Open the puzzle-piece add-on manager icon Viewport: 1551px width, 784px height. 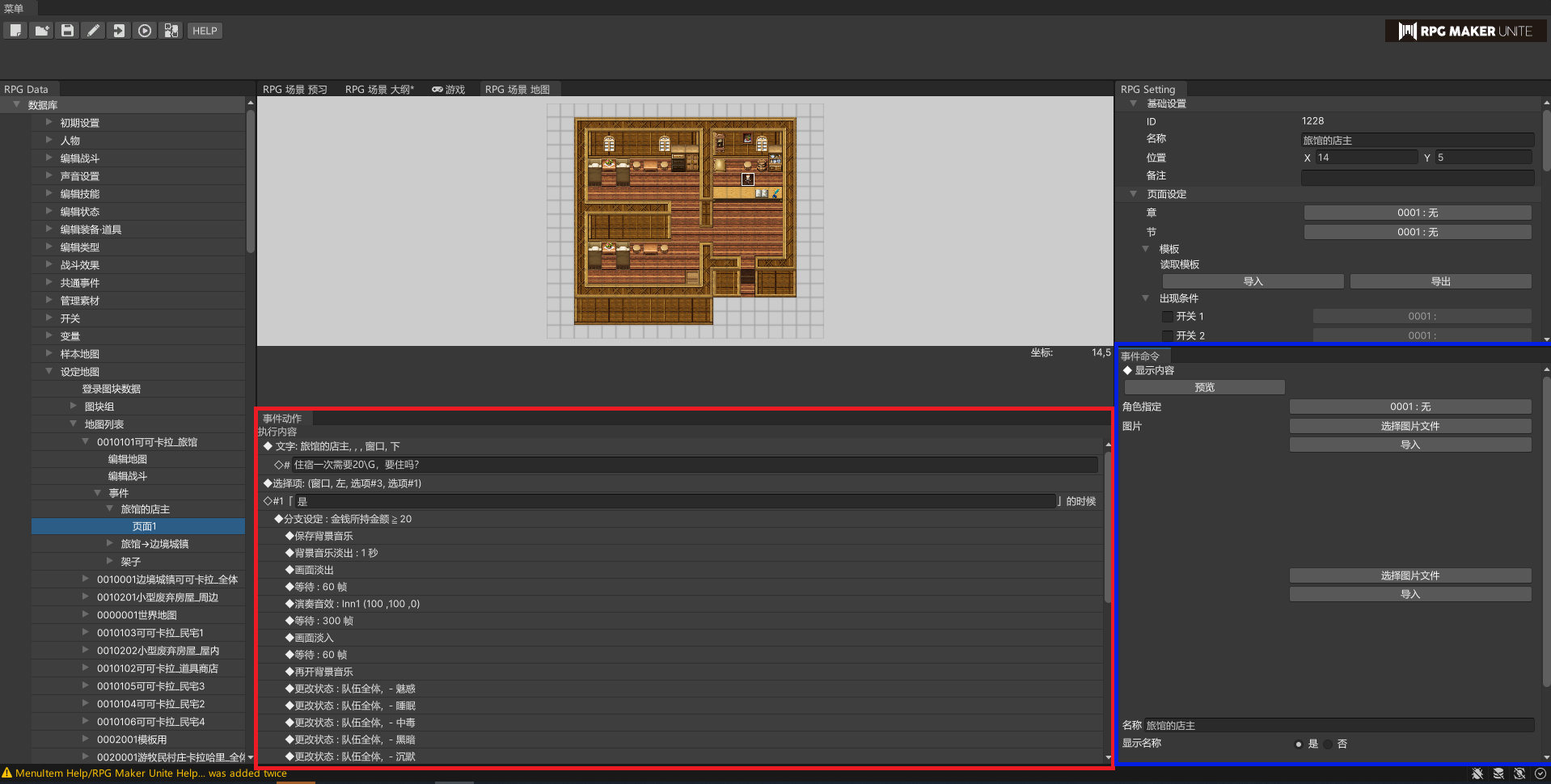point(171,31)
